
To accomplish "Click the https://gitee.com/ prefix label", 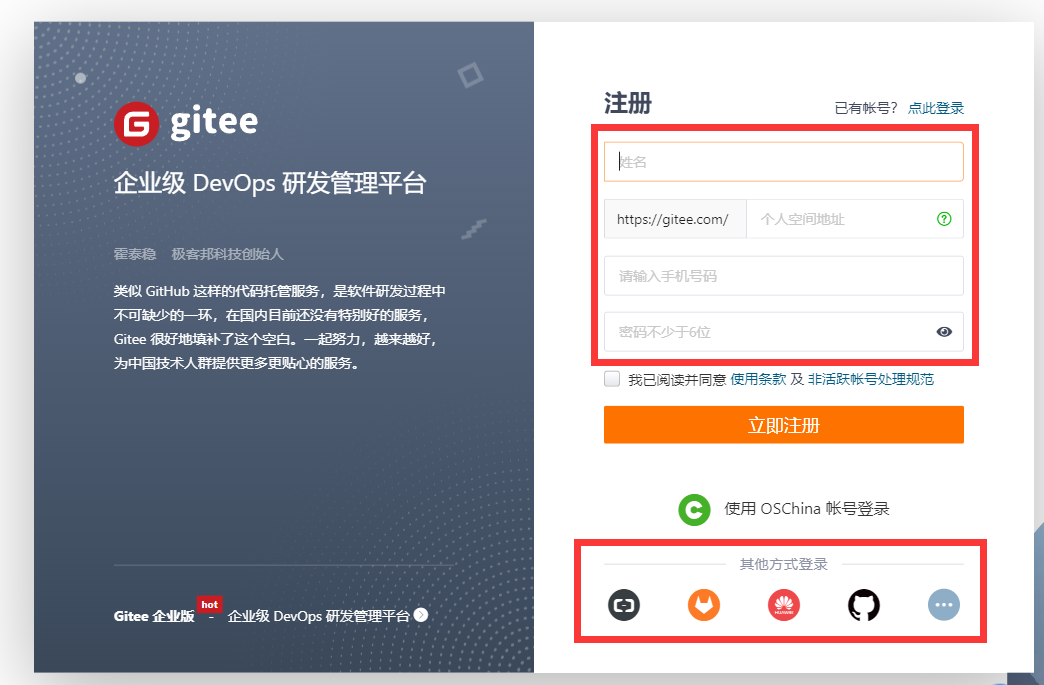I will pyautogui.click(x=674, y=219).
